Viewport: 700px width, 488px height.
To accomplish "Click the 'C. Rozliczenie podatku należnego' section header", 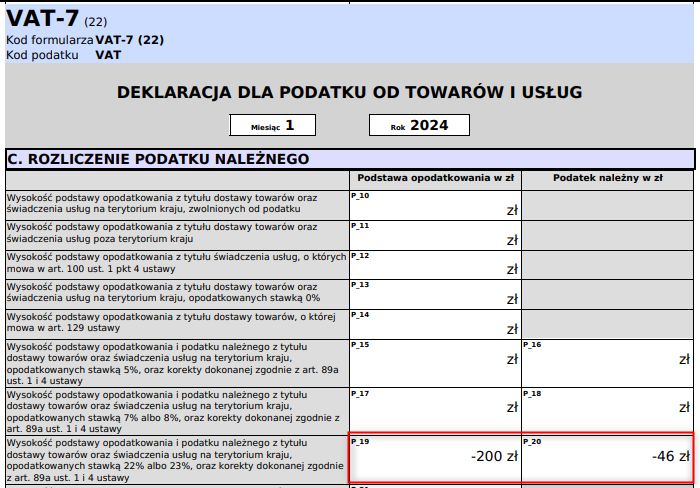I will pos(349,159).
